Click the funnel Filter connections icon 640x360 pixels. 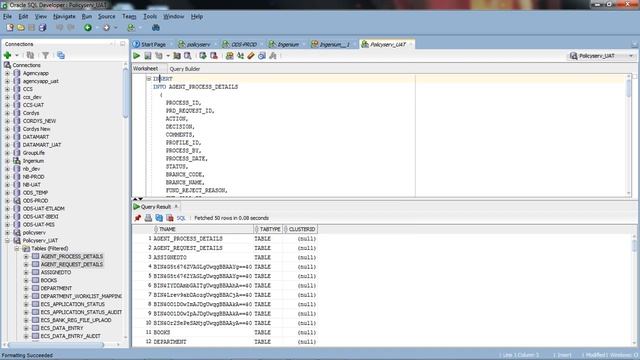coord(45,55)
